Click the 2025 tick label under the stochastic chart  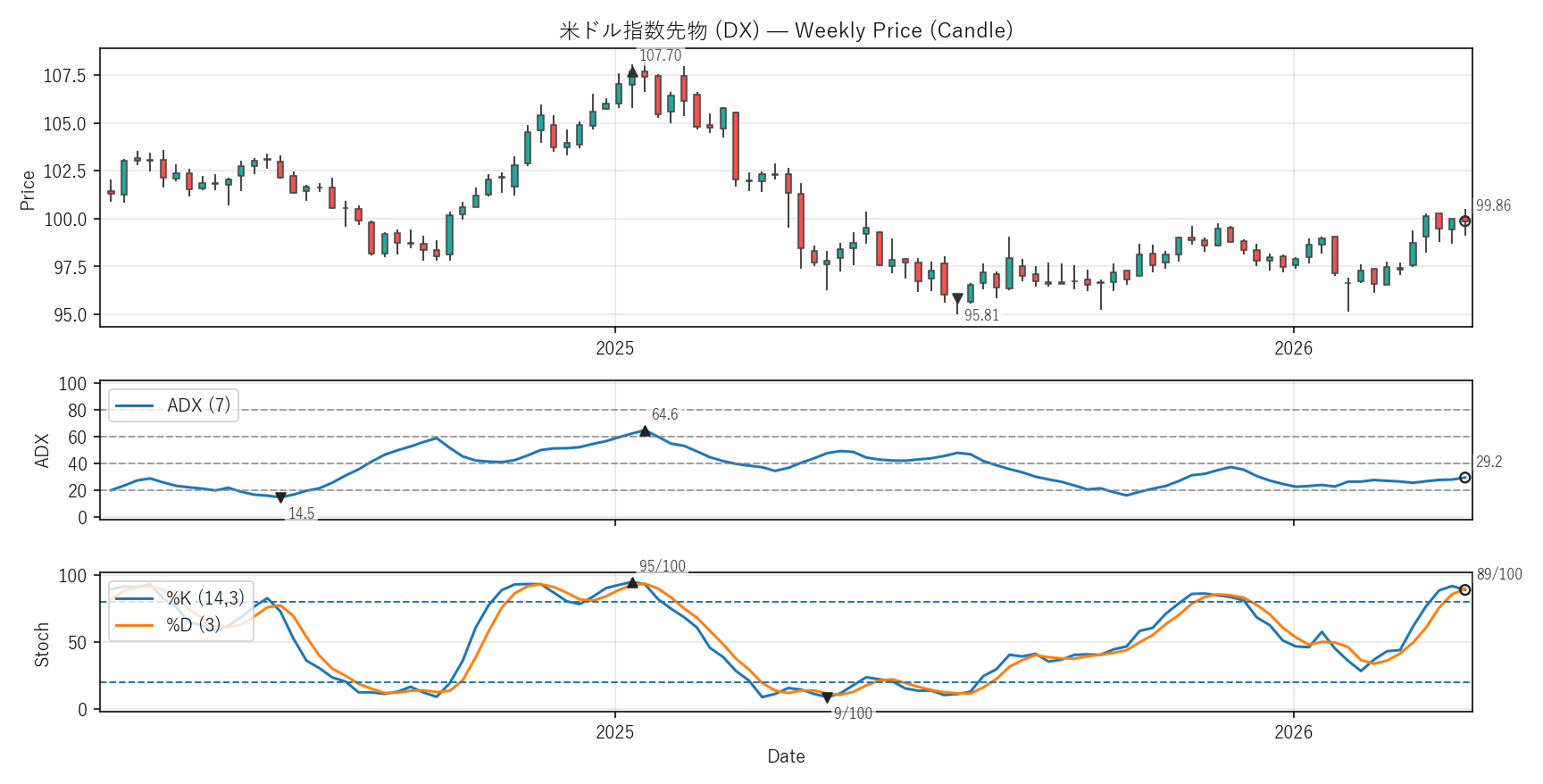pos(614,732)
